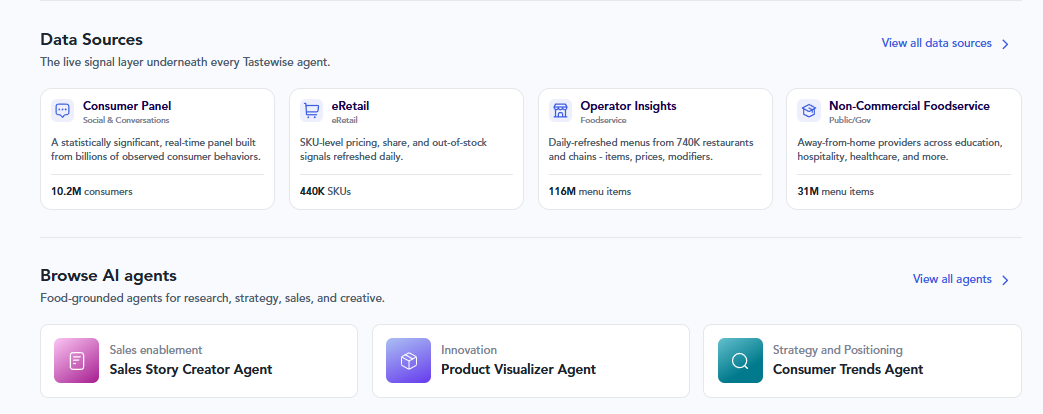
Task: Open the eRetail data source title
Action: click(351, 106)
